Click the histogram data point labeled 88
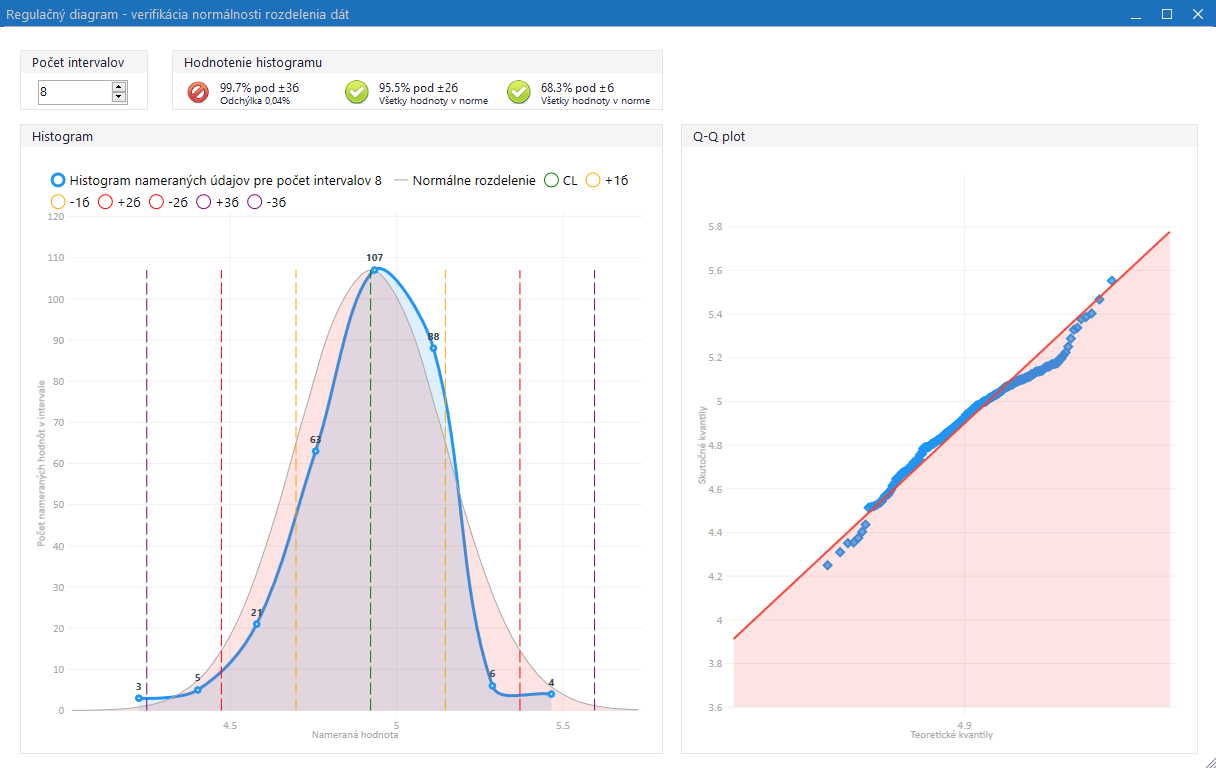The width and height of the screenshot is (1216, 769). 433,348
